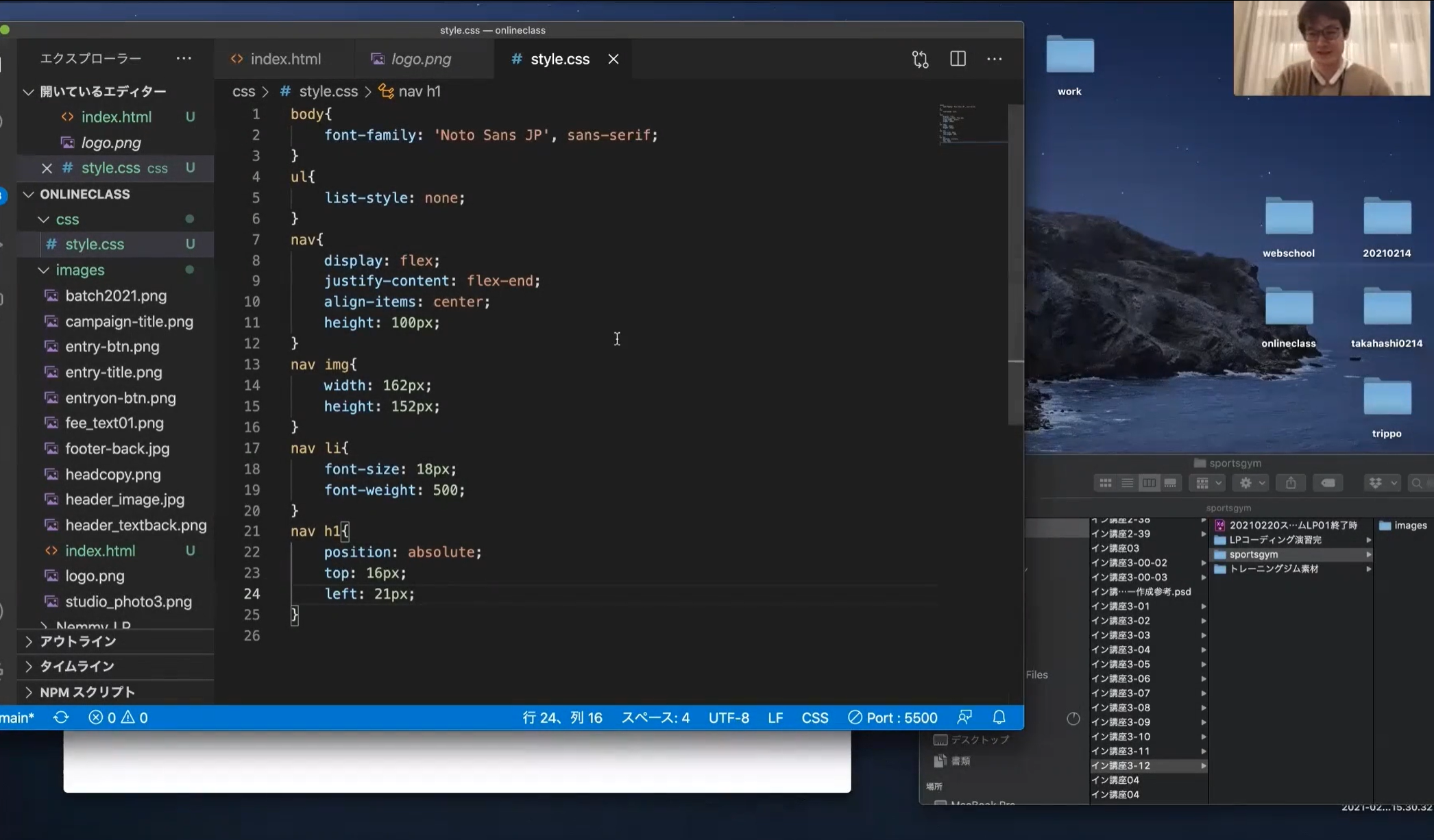1434x840 pixels.
Task: Select the takahashi0214 desktop folder
Action: point(1386,317)
